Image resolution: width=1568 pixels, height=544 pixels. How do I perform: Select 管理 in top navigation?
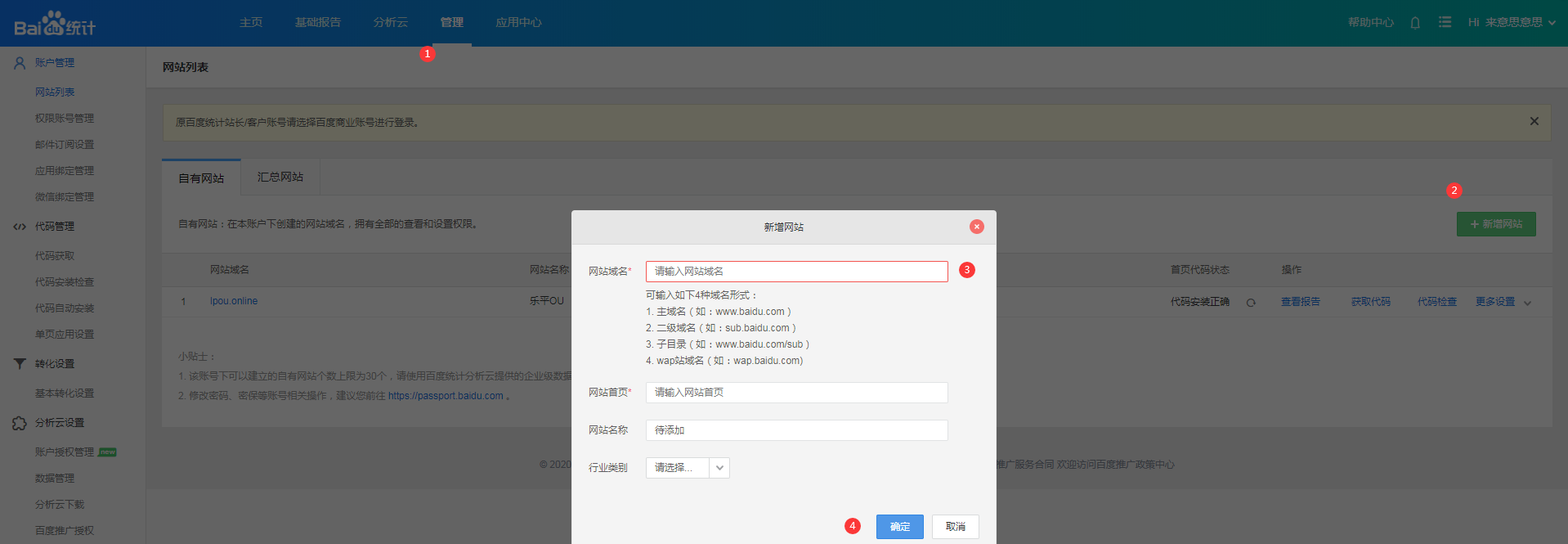coord(452,22)
